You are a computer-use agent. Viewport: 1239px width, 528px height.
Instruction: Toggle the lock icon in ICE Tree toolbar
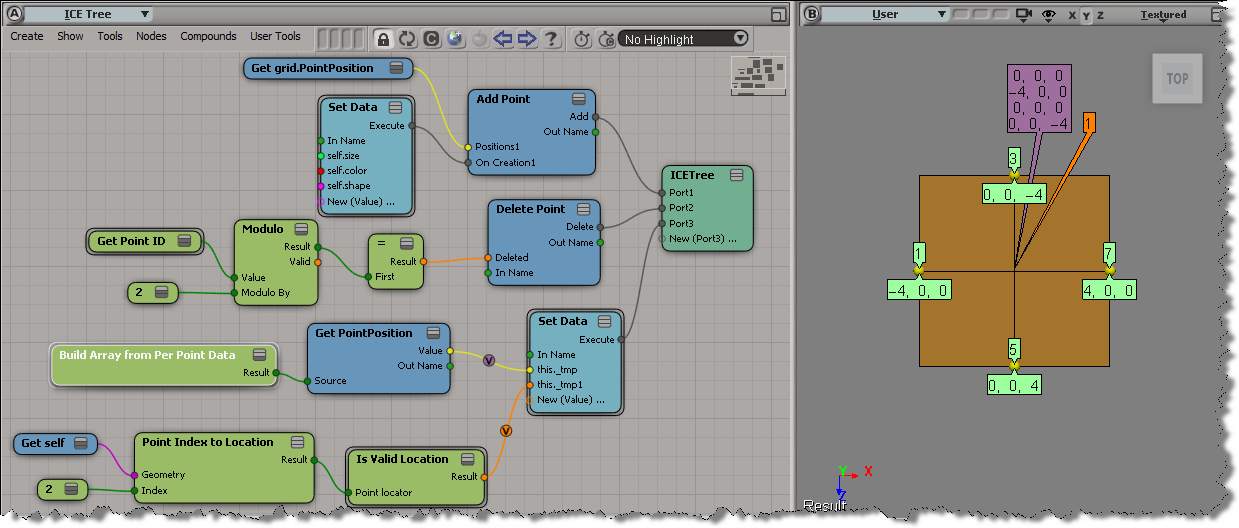(383, 39)
